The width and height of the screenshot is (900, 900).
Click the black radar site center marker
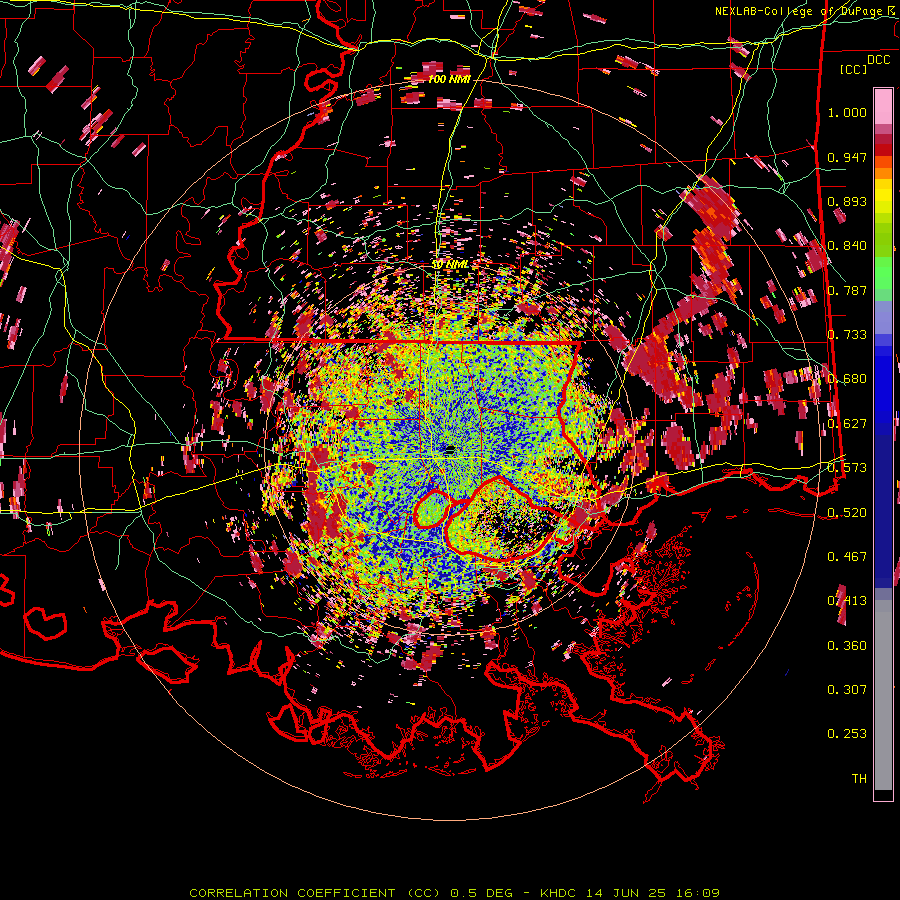coord(449,449)
